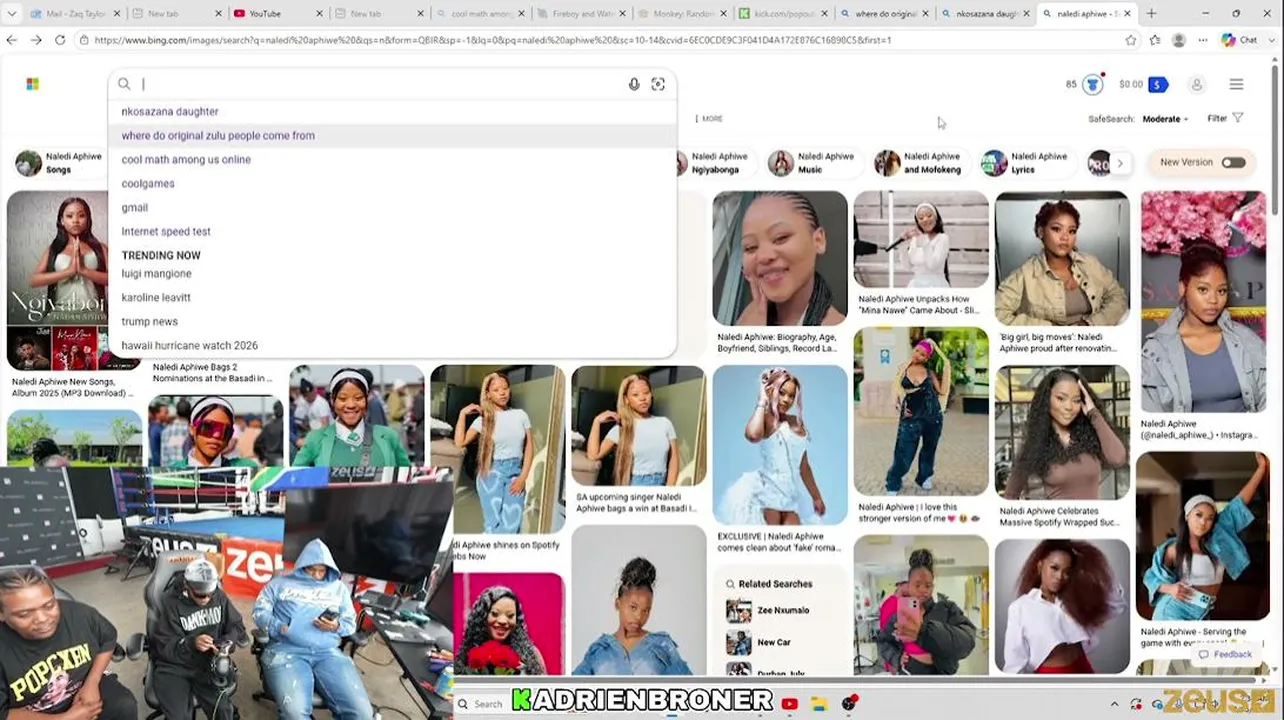Open the Microsoft logo home link
This screenshot has height=720, width=1284.
click(32, 84)
